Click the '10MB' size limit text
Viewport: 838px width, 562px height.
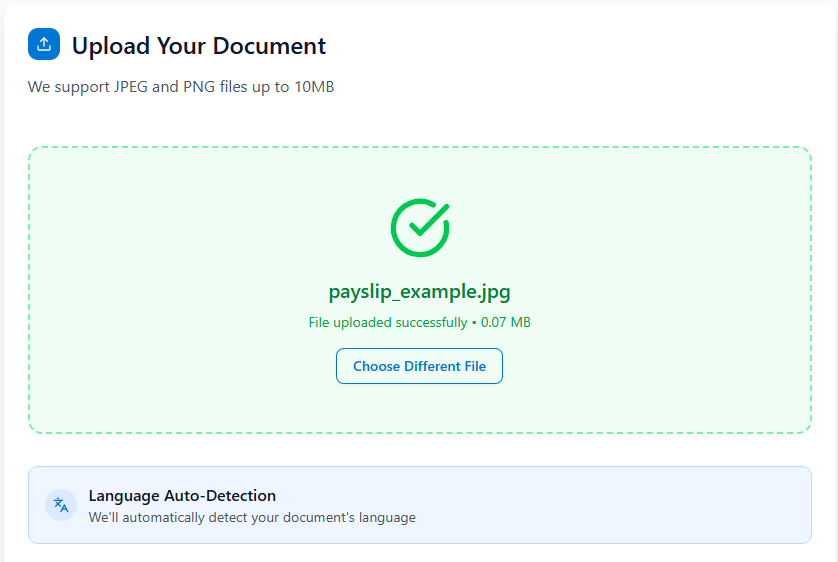(x=314, y=87)
